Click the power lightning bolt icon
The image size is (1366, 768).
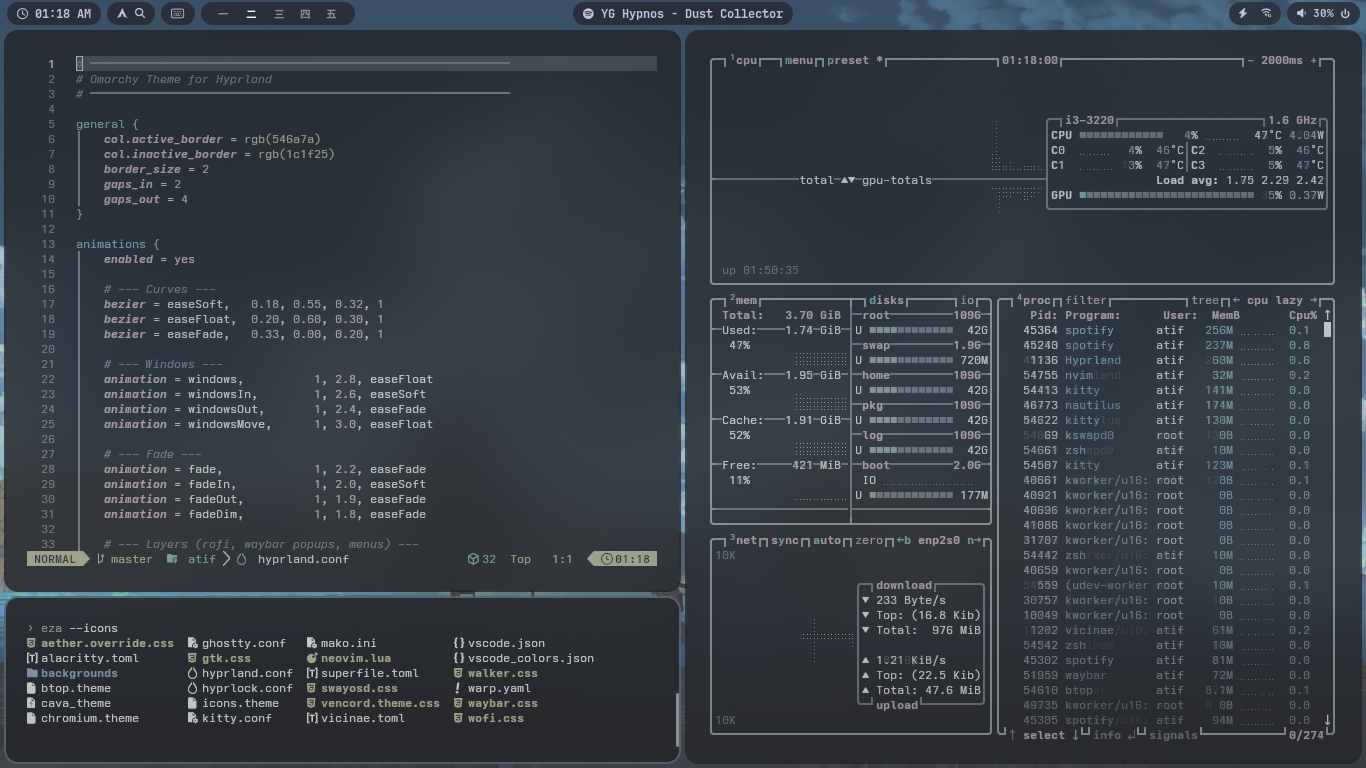[1243, 14]
